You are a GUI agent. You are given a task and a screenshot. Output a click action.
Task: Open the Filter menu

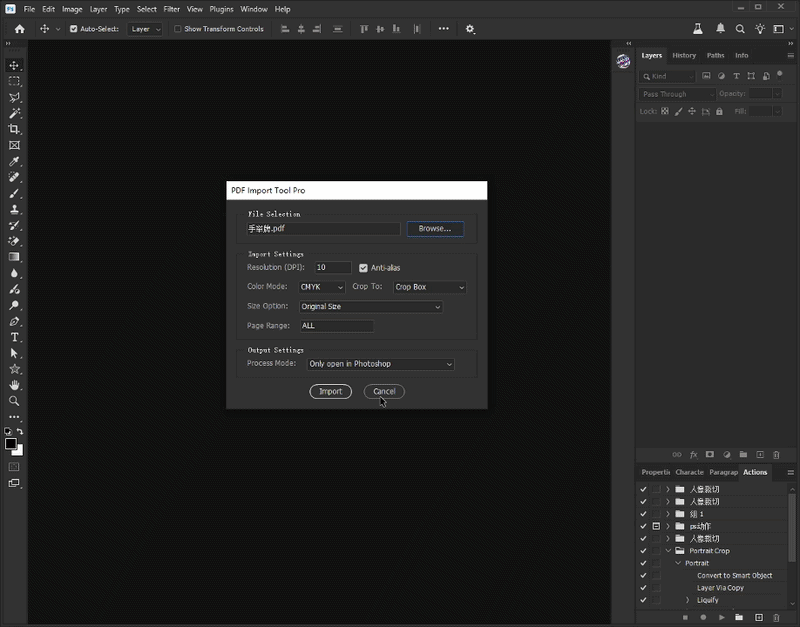pyautogui.click(x=171, y=9)
